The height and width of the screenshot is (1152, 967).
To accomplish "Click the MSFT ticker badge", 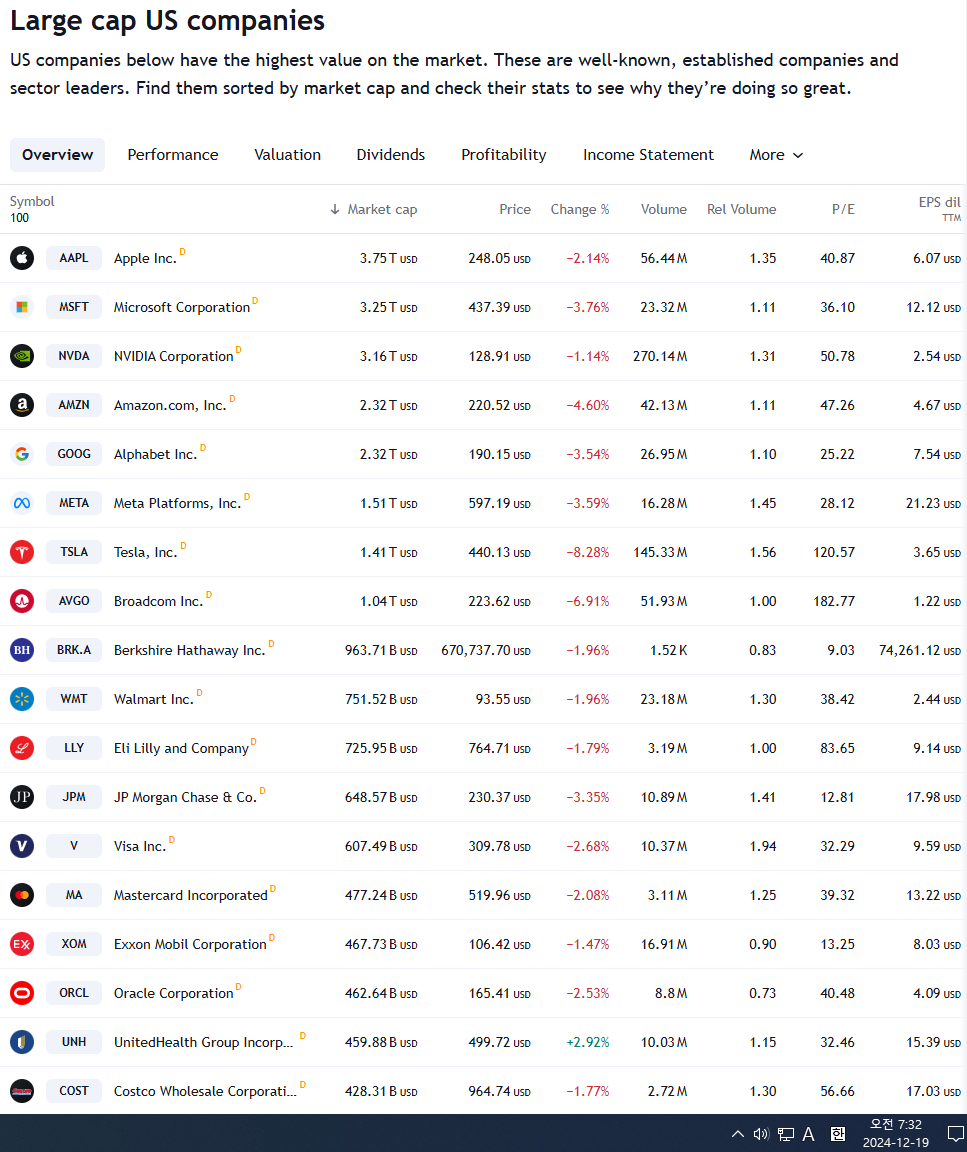I will click(x=73, y=307).
